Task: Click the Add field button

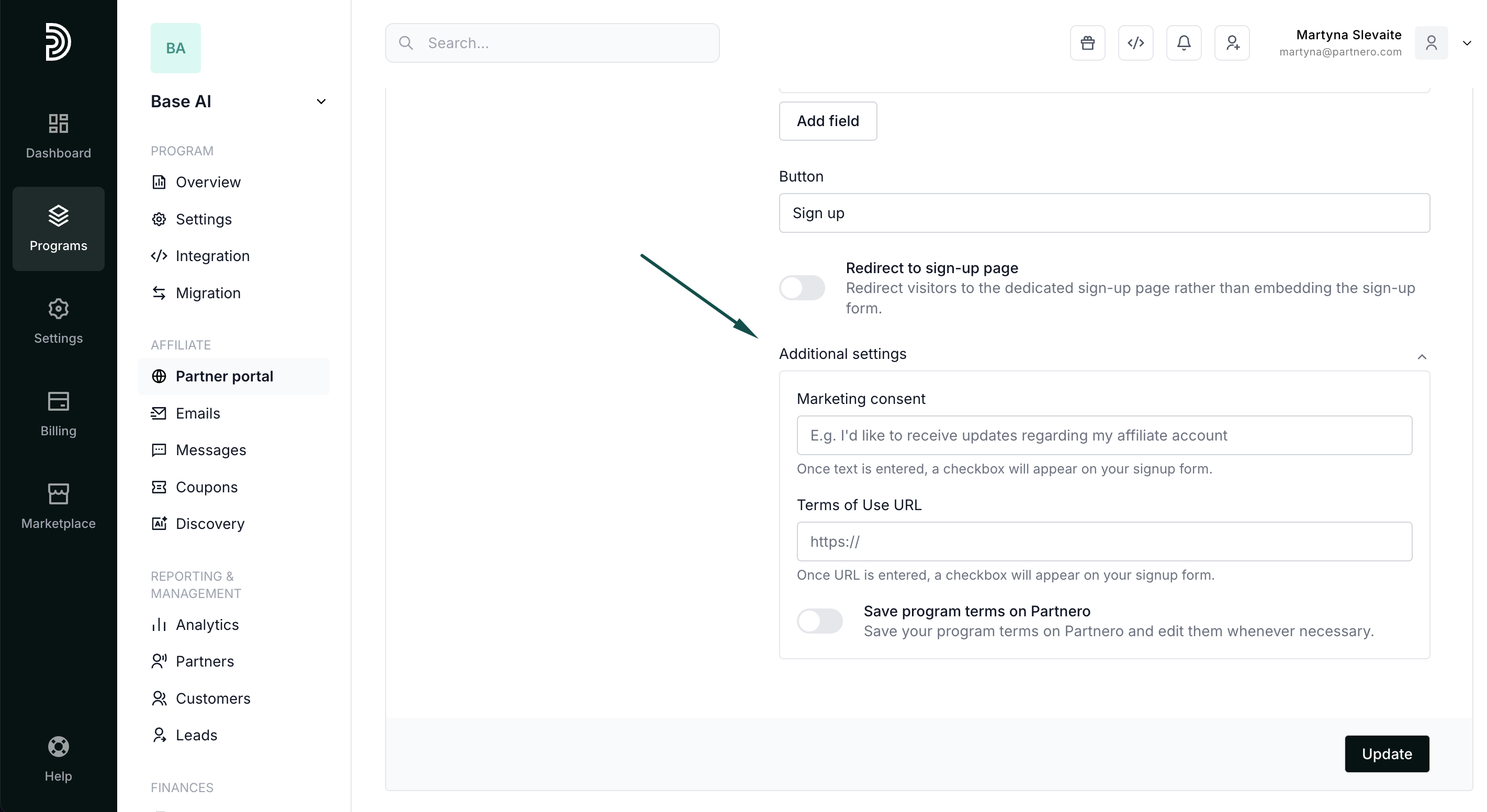Action: [828, 121]
